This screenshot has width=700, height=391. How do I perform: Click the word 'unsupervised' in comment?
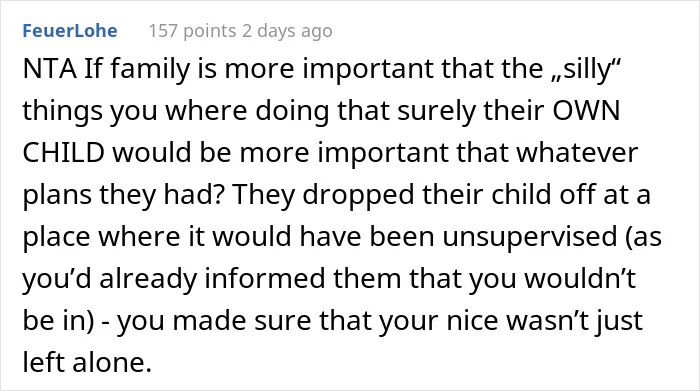530,236
